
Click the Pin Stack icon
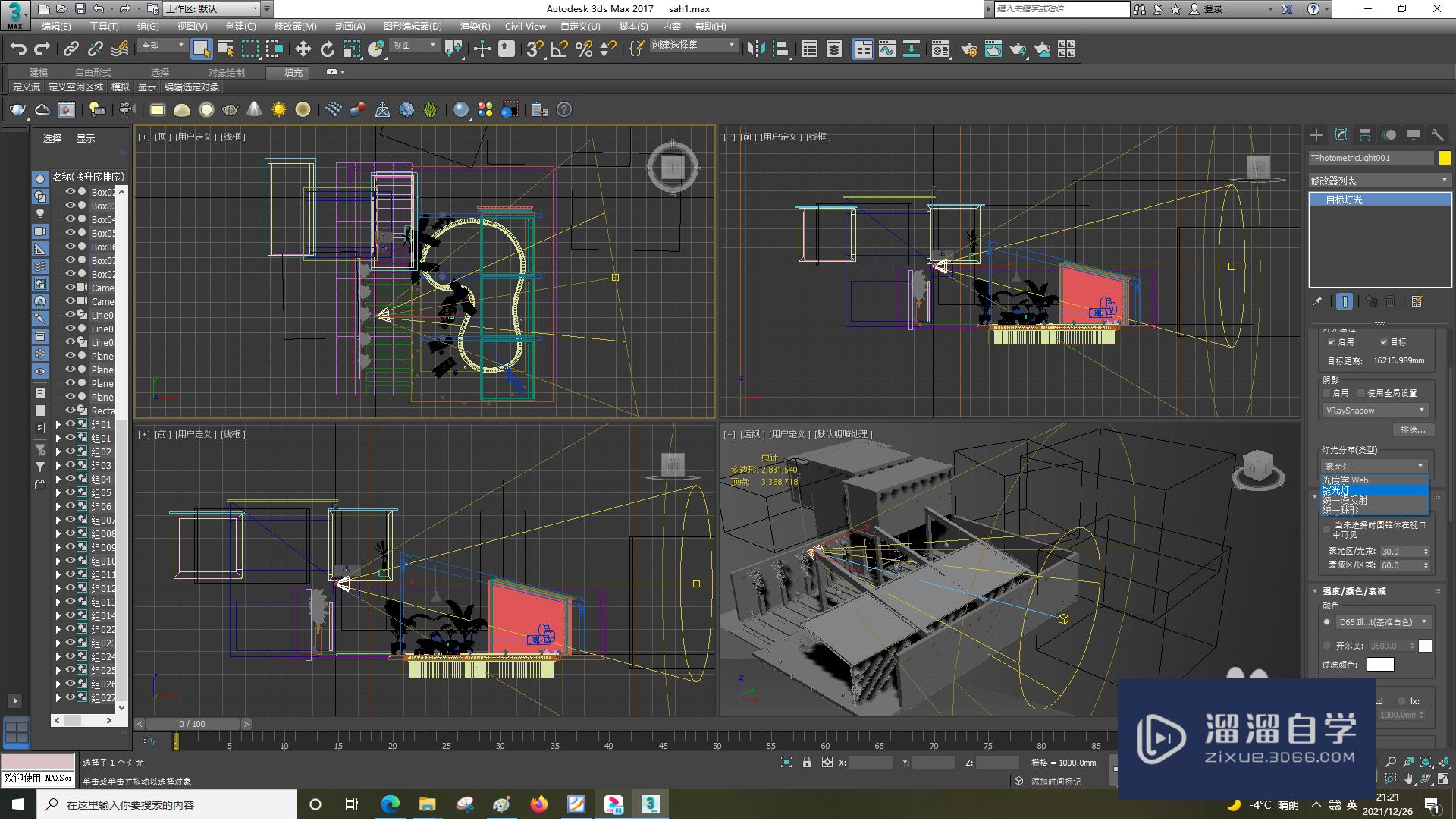point(1318,301)
